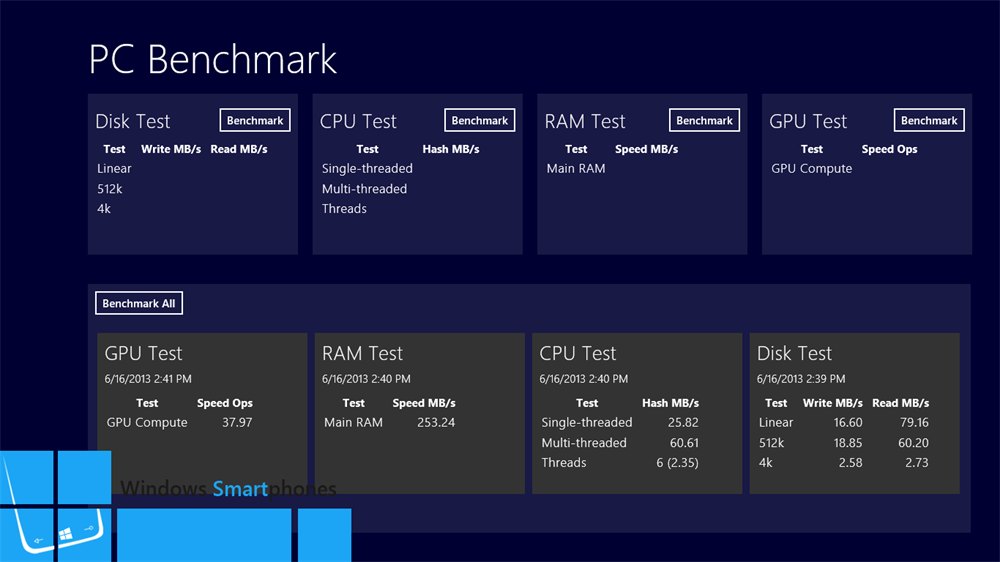Click the Windows Smartphones watermark text
Screen dimensions: 1000x562
(x=228, y=489)
